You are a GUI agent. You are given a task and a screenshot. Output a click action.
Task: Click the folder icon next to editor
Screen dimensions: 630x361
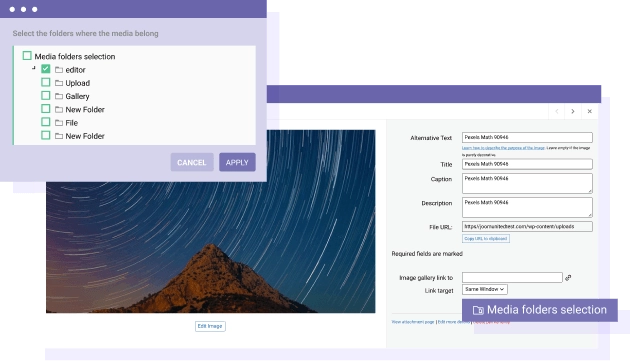[x=59, y=70]
